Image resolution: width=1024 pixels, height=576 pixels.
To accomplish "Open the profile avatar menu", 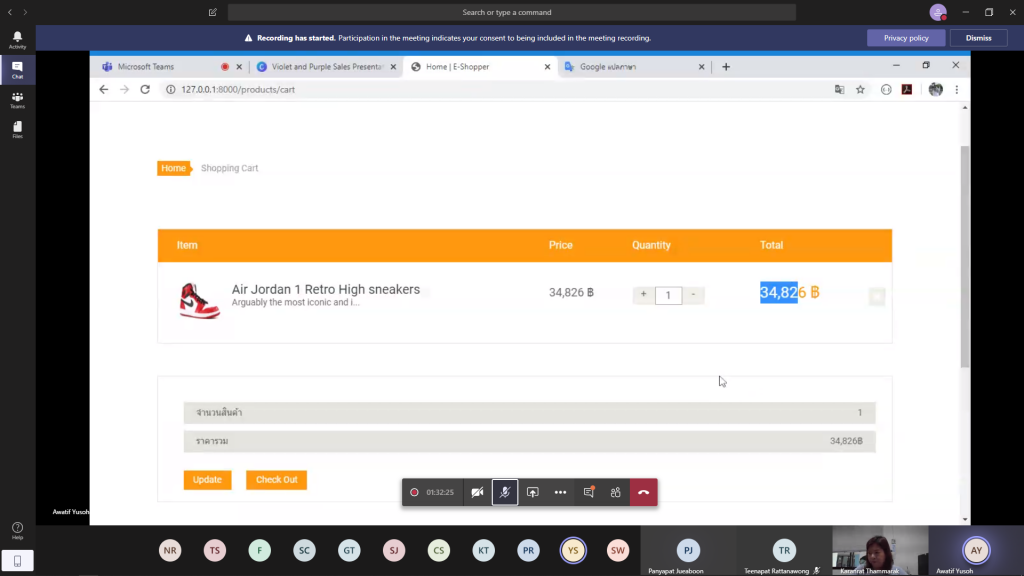I will point(937,13).
